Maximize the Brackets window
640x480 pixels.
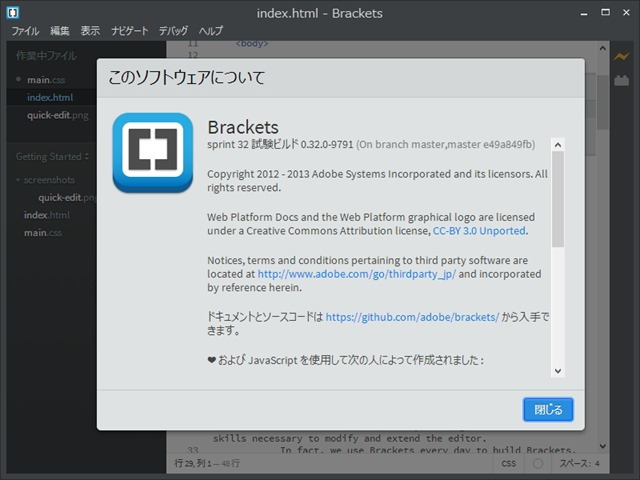[x=606, y=13]
